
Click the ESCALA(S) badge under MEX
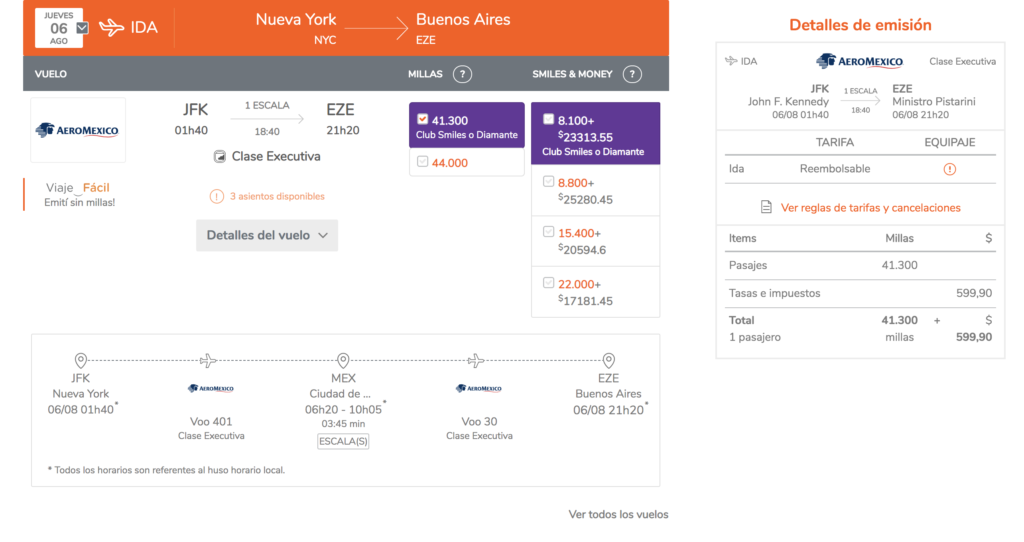pos(343,441)
